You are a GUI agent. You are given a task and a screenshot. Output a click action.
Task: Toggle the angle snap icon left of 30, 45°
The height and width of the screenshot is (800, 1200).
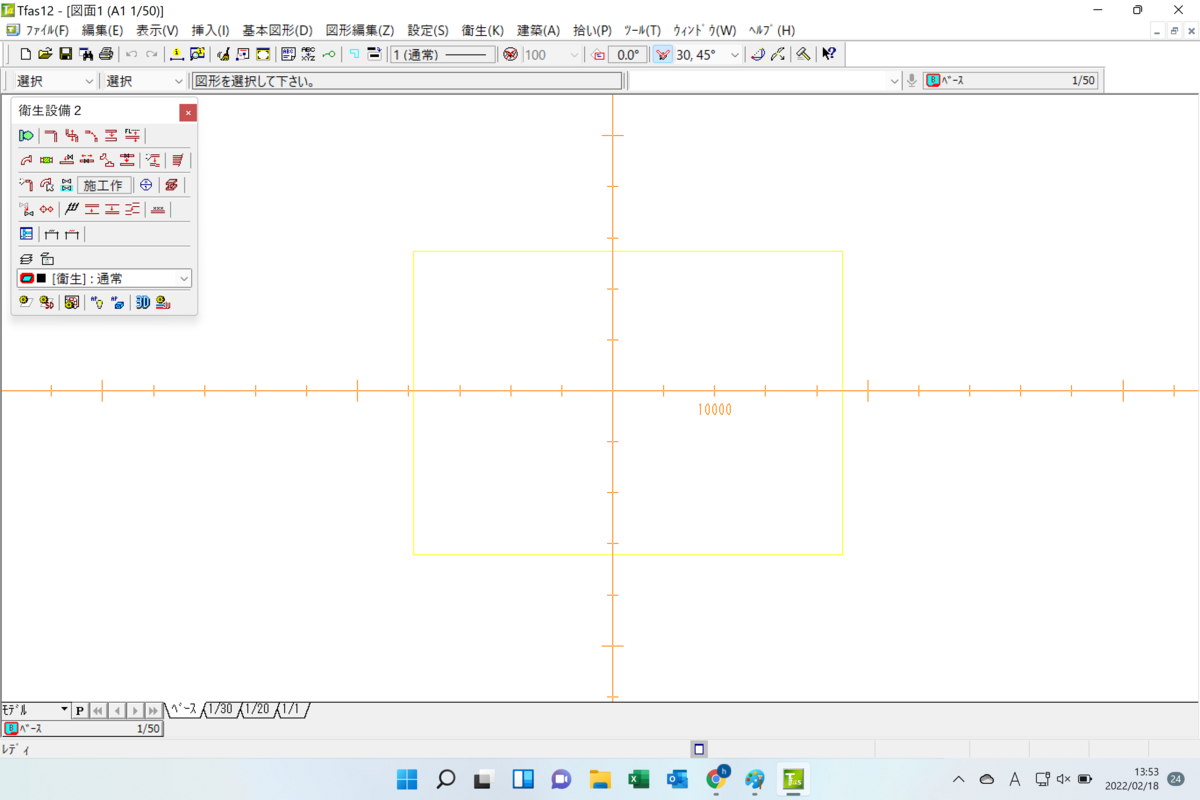point(663,55)
